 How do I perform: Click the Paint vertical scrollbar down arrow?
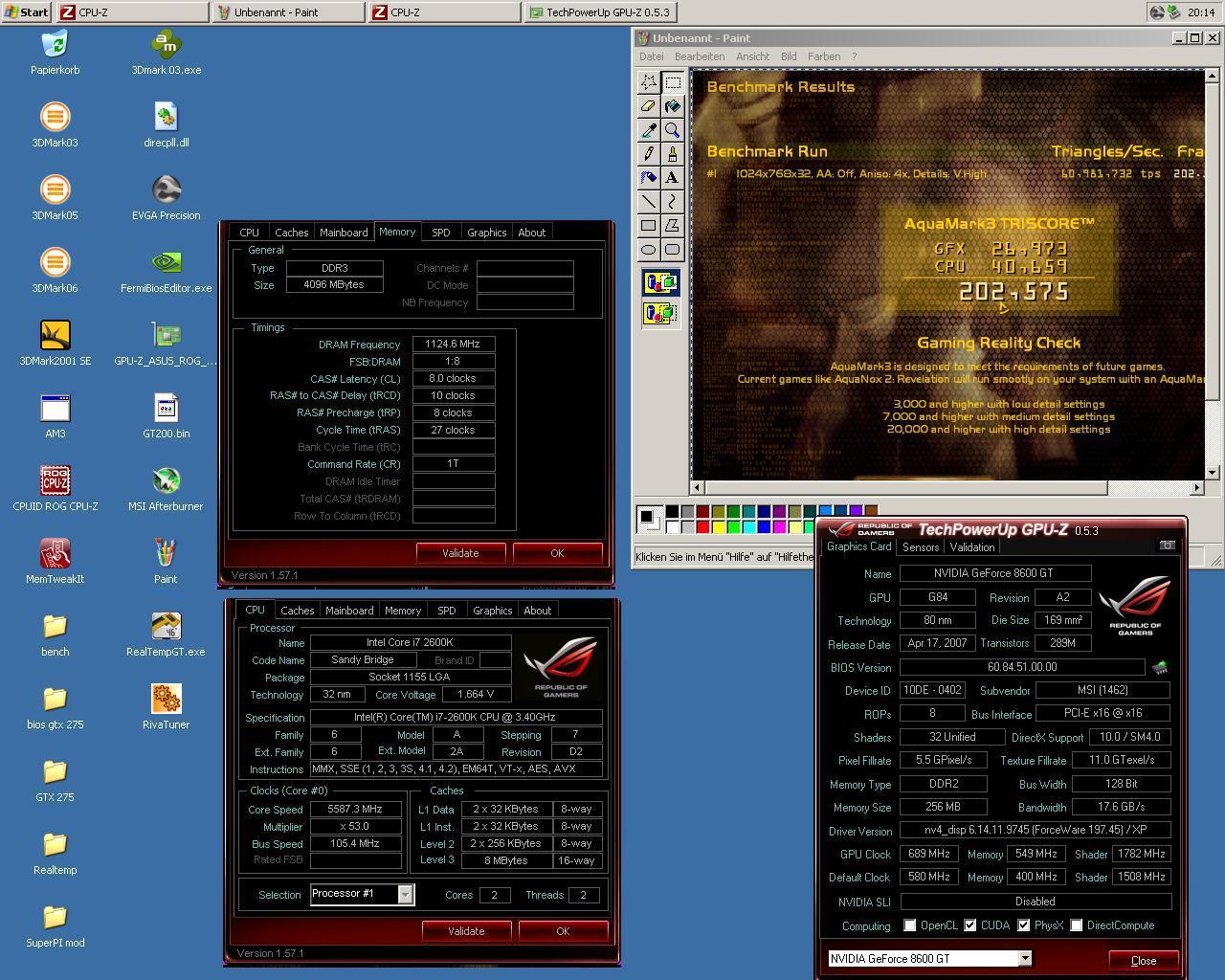point(1213,472)
